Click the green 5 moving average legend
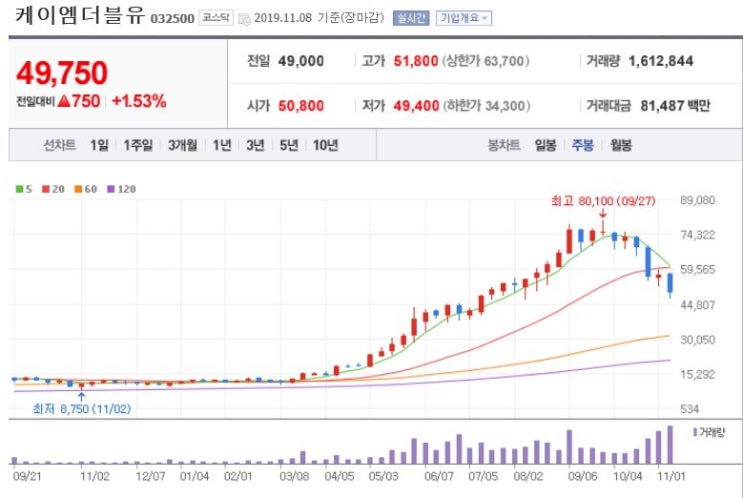Viewport: 743px width, 498px height. 24,189
